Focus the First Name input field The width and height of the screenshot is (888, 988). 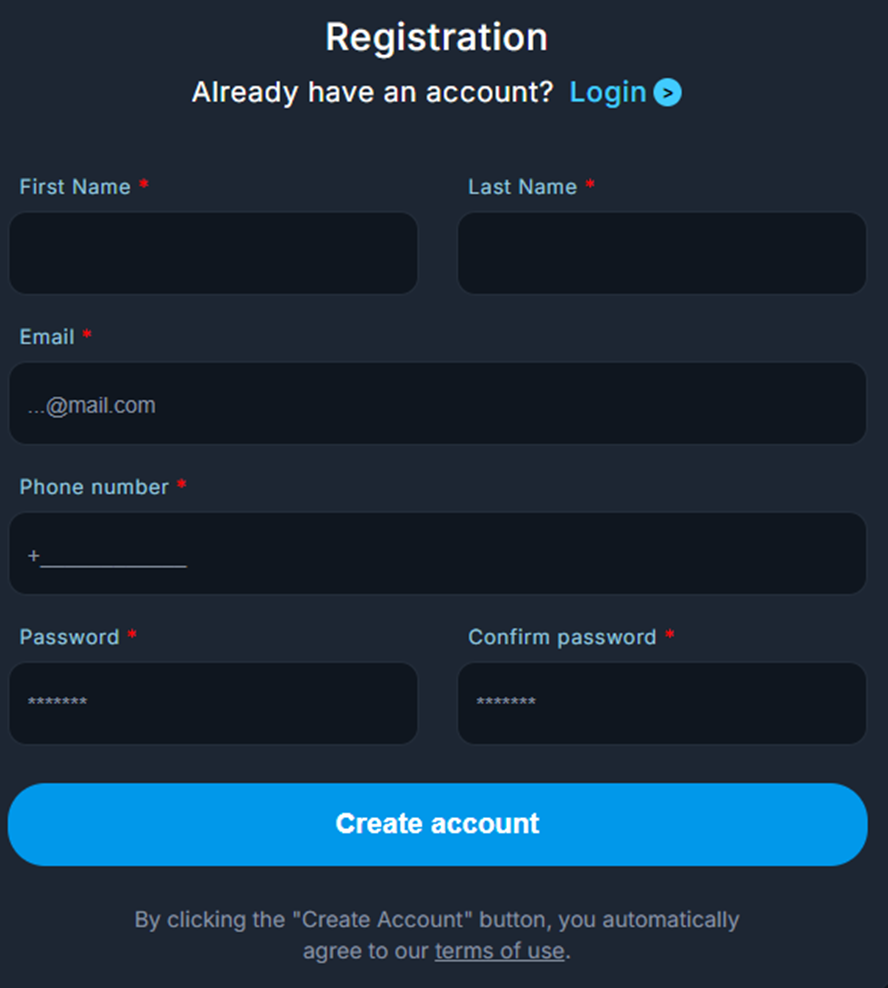(x=213, y=253)
